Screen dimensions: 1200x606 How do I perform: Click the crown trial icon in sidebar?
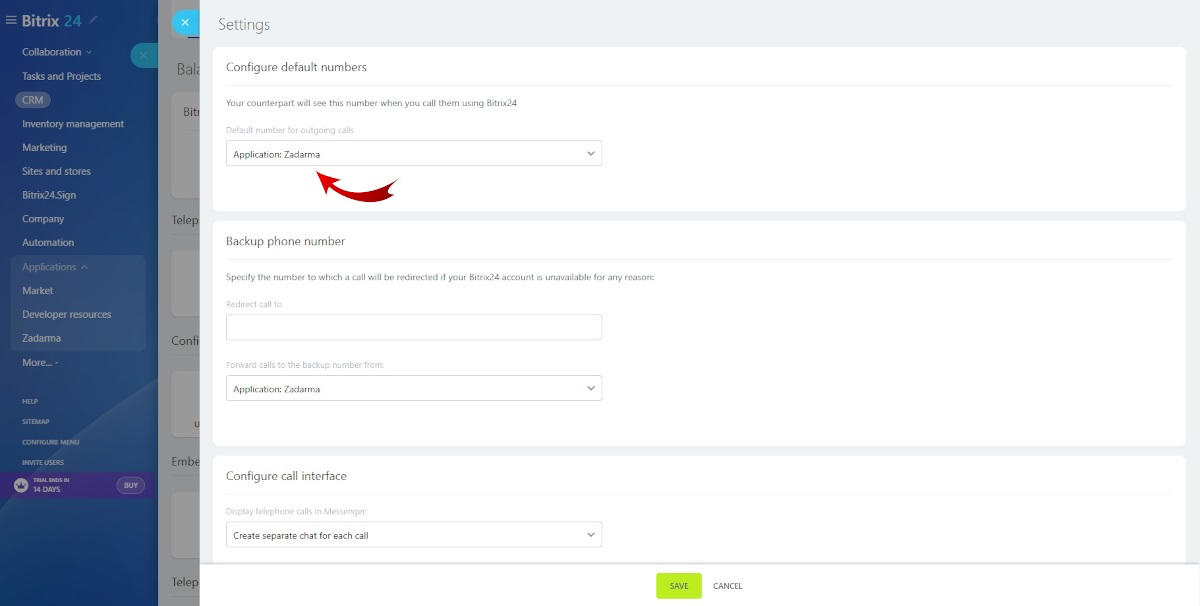point(20,485)
